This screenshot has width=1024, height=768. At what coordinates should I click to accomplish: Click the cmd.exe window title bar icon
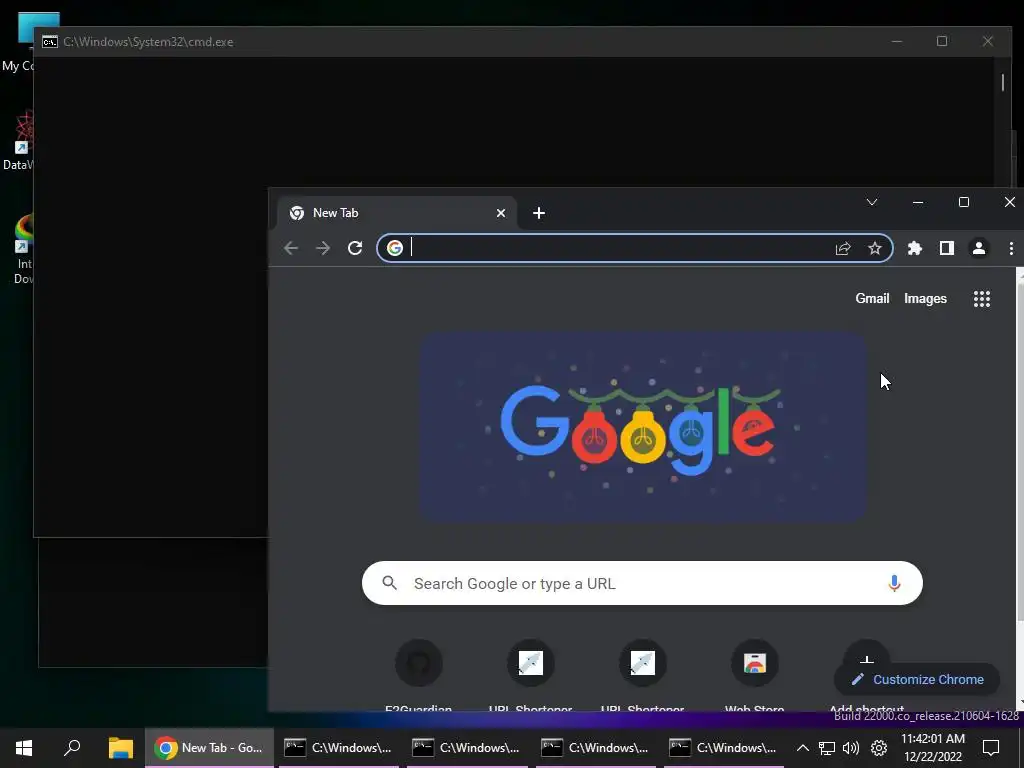50,42
